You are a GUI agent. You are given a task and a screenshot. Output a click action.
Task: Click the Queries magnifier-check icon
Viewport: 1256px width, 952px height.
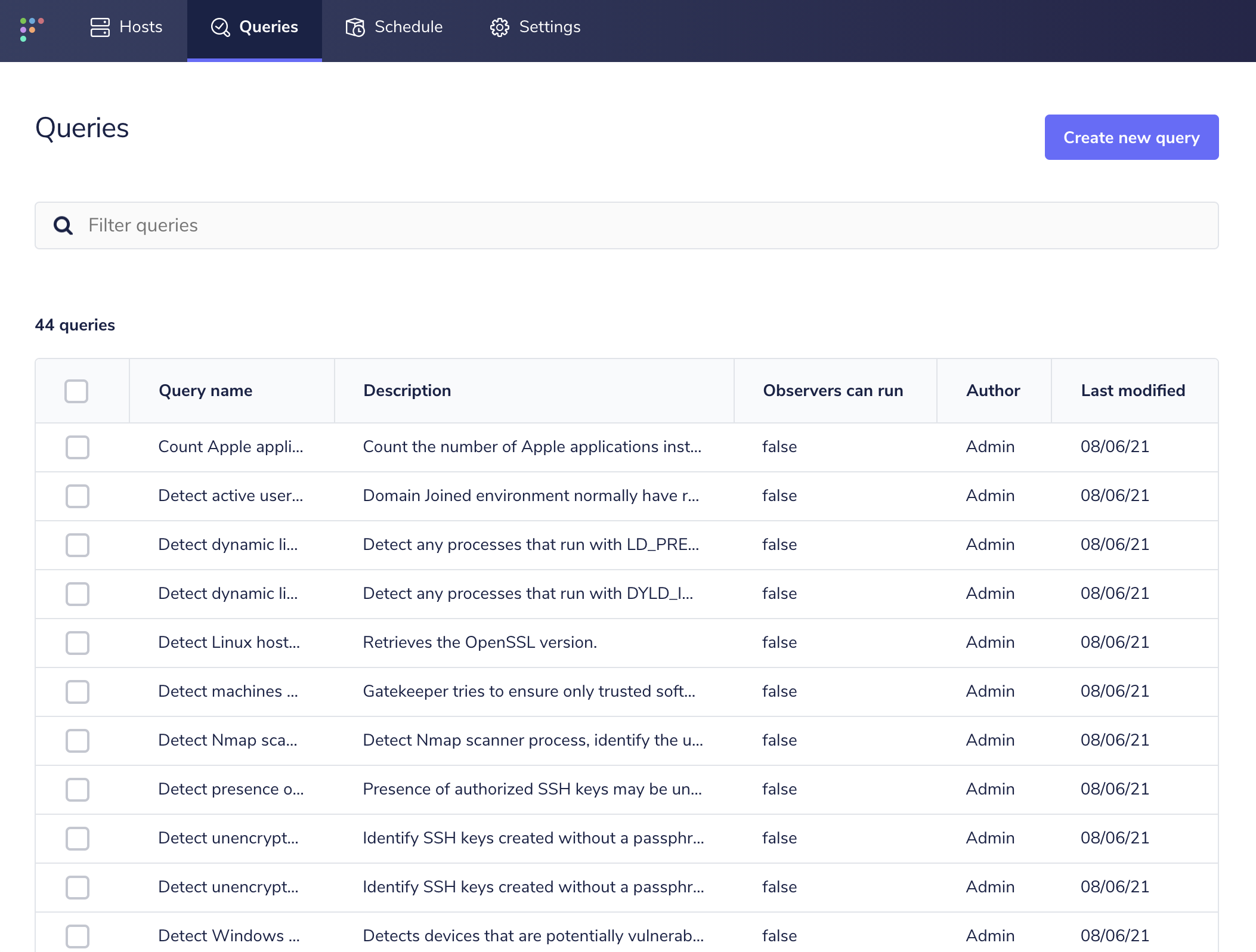pyautogui.click(x=221, y=27)
